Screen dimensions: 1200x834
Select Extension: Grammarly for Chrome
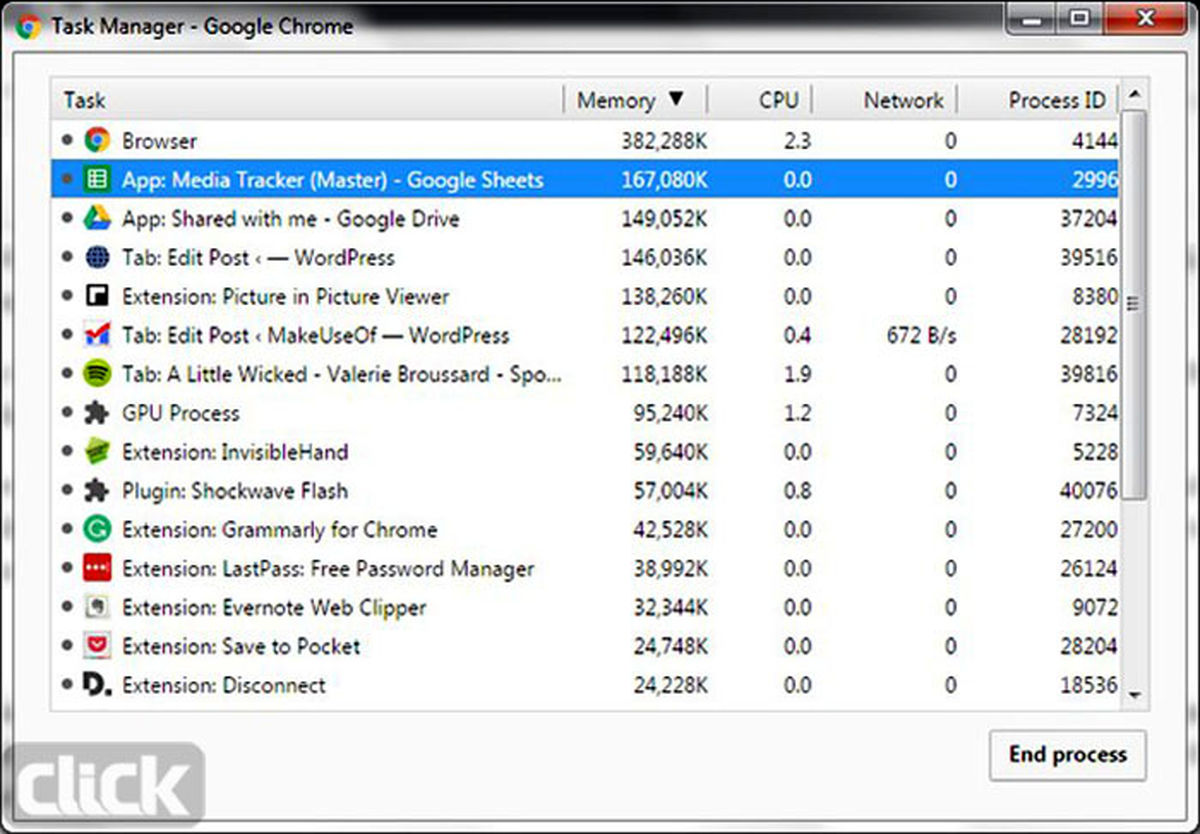(585, 530)
